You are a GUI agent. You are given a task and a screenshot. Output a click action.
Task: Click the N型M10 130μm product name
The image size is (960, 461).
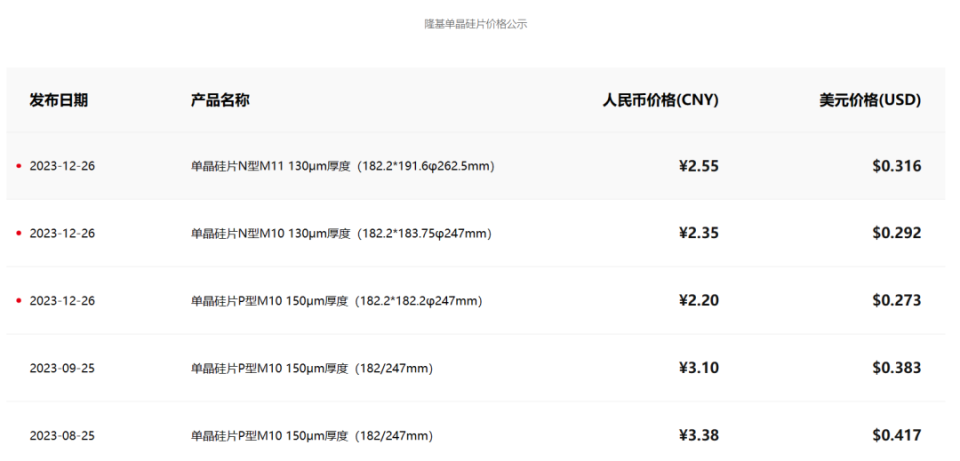[341, 233]
